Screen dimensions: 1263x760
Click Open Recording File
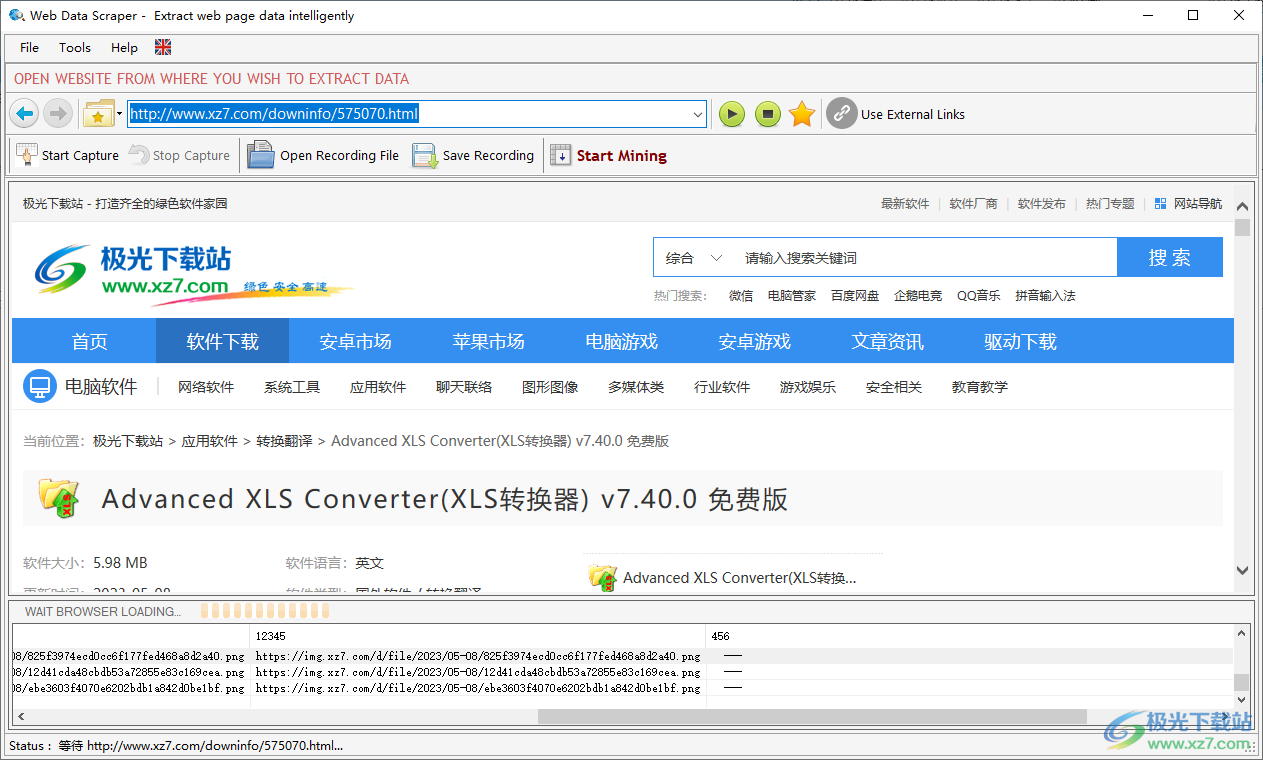(x=323, y=155)
